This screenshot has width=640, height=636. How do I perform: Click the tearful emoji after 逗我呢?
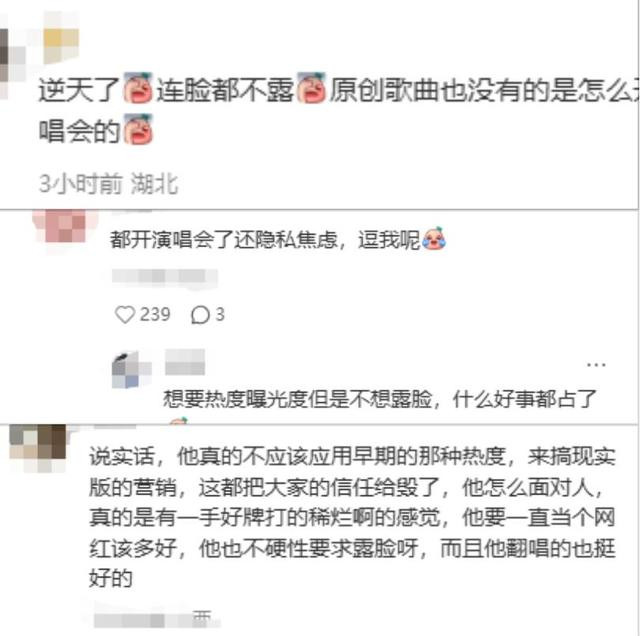pos(434,238)
